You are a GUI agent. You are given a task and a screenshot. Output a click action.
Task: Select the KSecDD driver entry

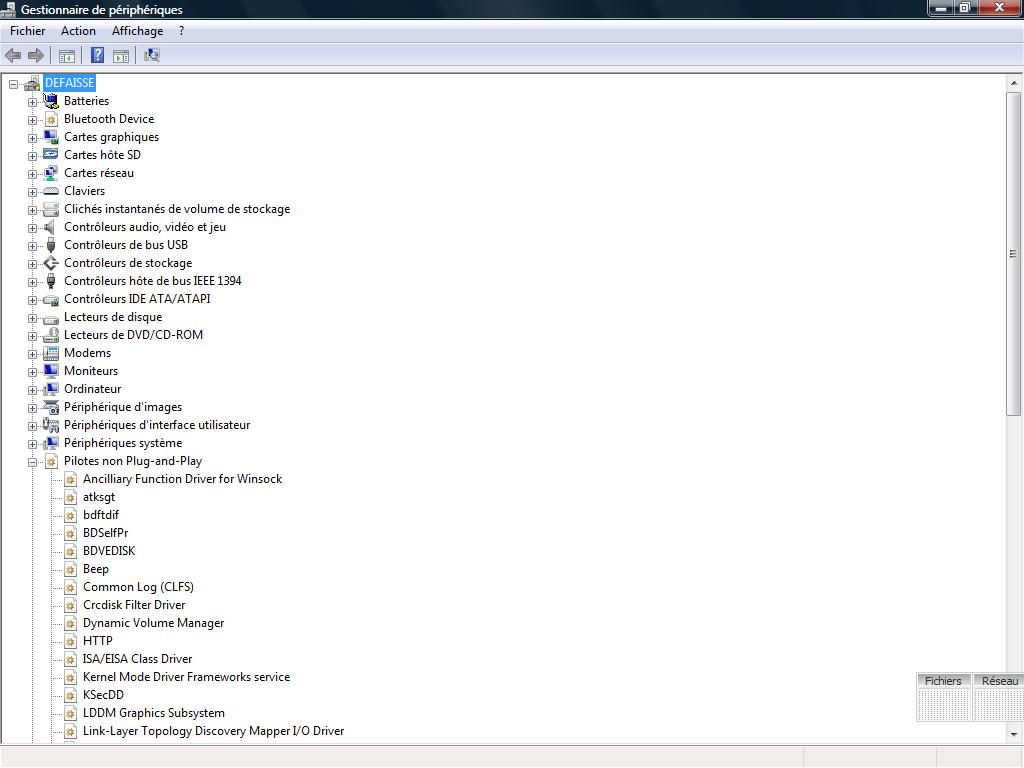pos(103,695)
